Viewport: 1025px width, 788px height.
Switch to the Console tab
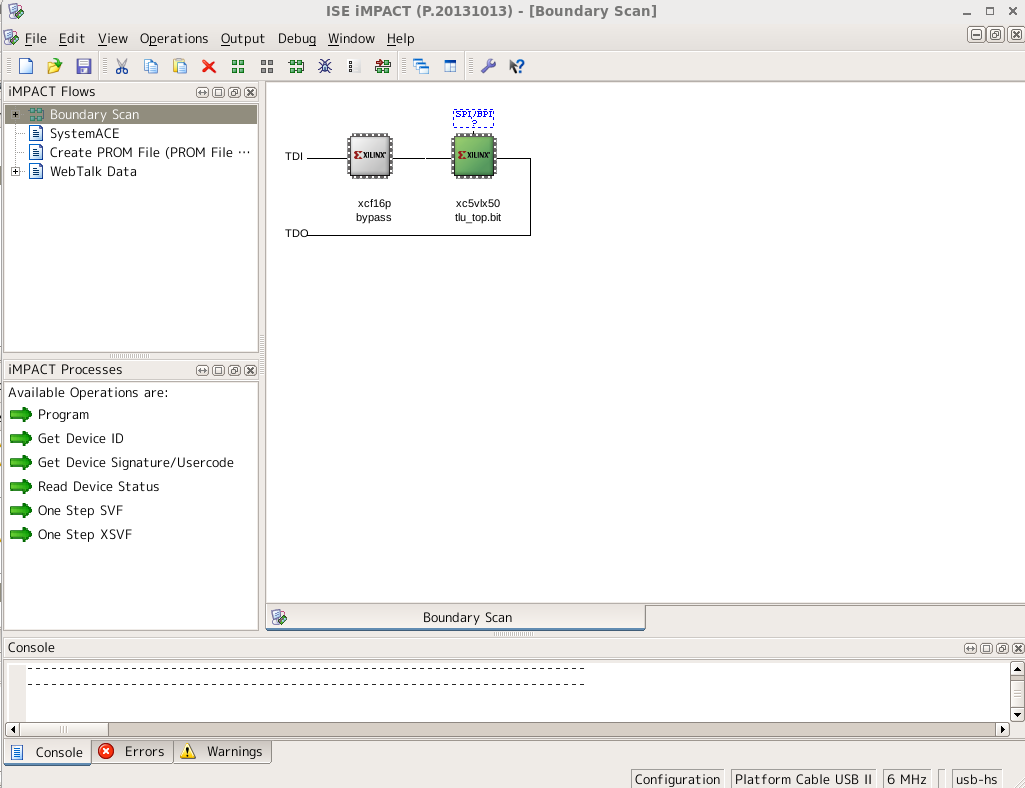click(48, 752)
